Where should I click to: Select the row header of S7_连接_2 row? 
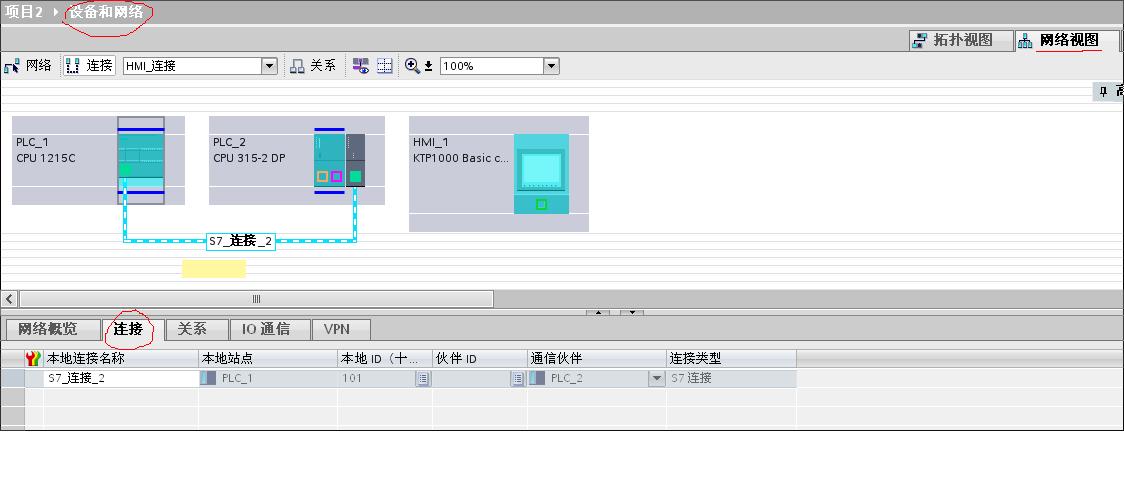point(12,378)
